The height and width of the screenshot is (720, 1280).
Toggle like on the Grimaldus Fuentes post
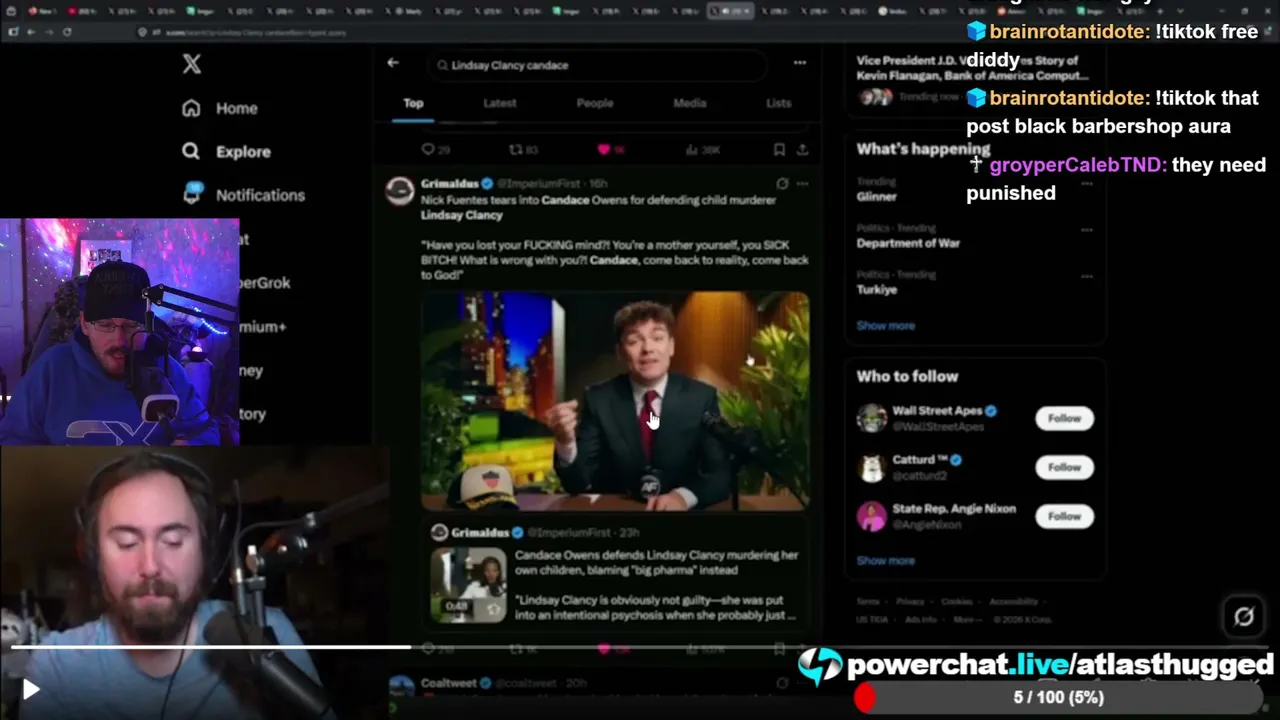click(x=604, y=649)
